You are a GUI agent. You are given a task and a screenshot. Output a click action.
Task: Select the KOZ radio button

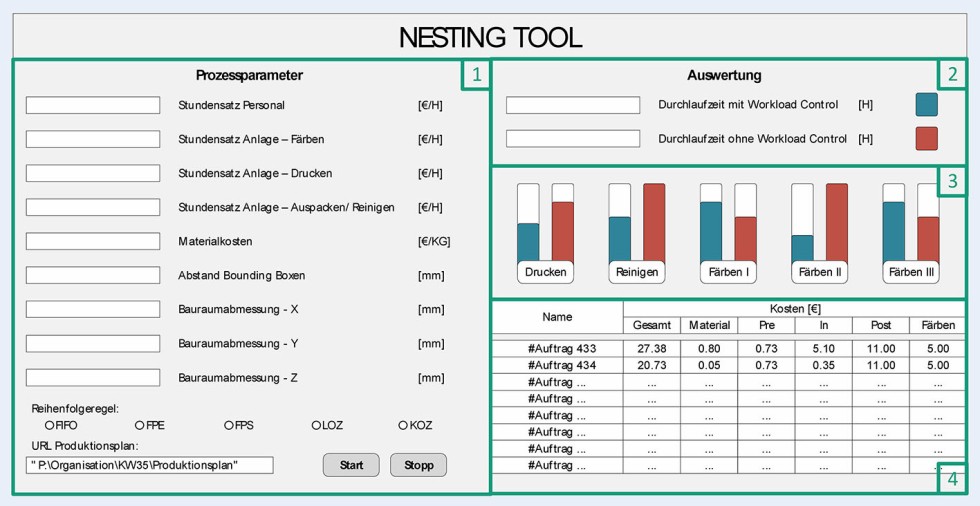[403, 425]
